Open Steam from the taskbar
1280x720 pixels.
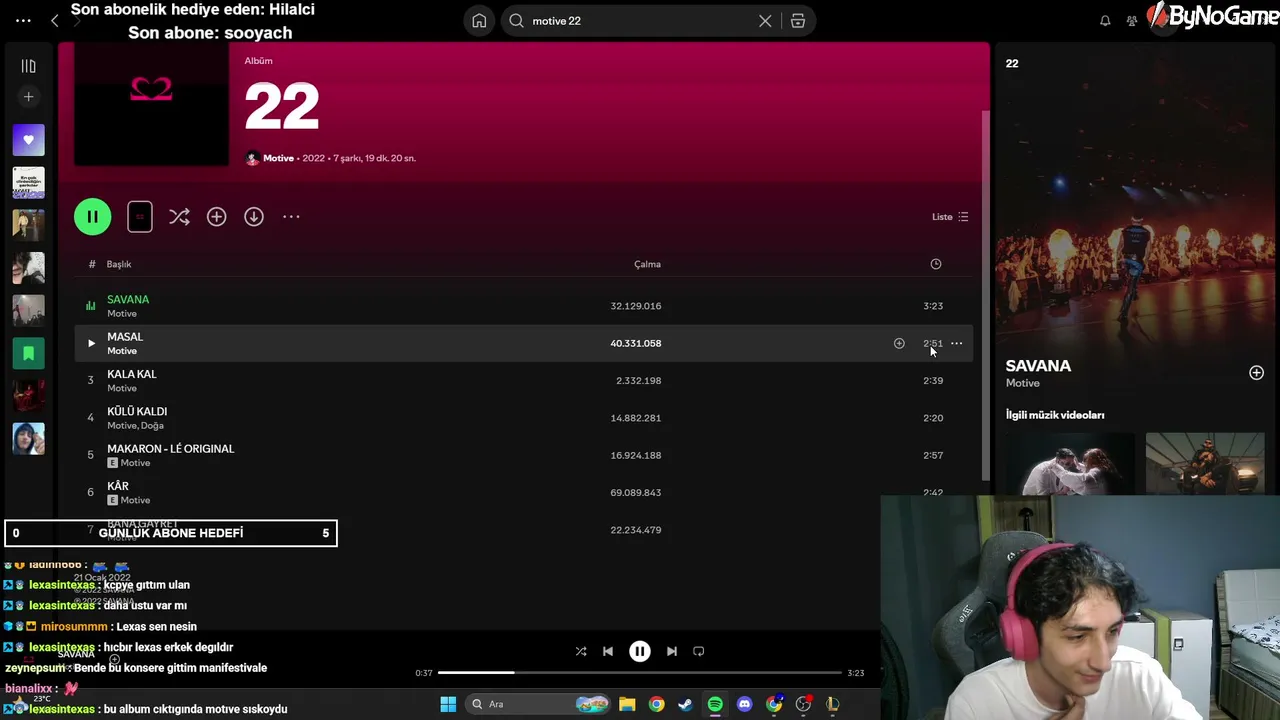pyautogui.click(x=685, y=704)
